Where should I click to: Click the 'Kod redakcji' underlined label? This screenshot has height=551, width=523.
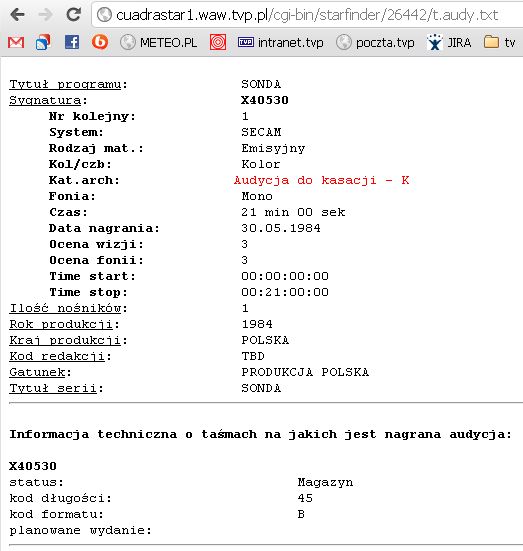tap(57, 356)
